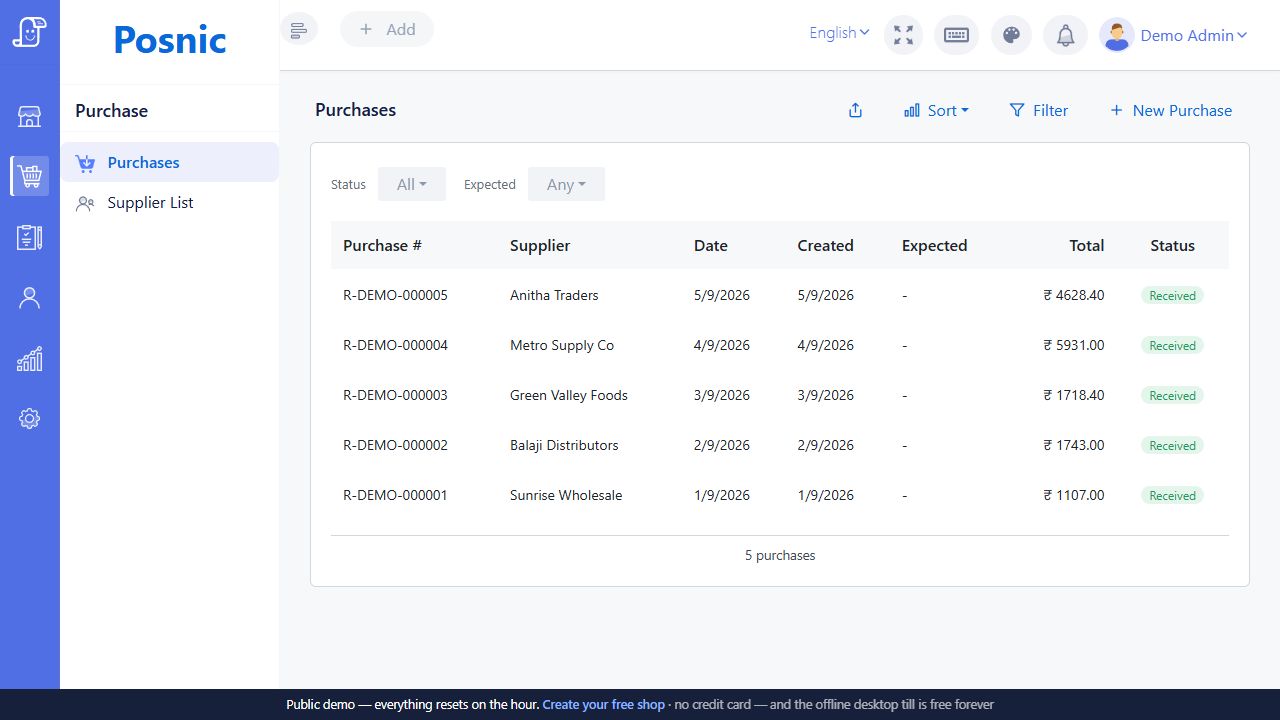Viewport: 1280px width, 720px height.
Task: Click Received badge for Anitha Traders
Action: (x=1172, y=295)
